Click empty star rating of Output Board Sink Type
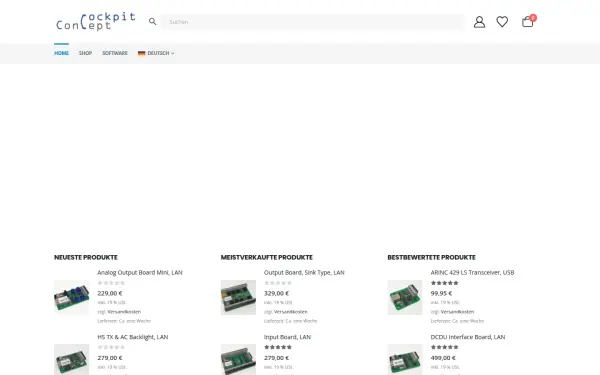This screenshot has width=600, height=375. pos(278,283)
